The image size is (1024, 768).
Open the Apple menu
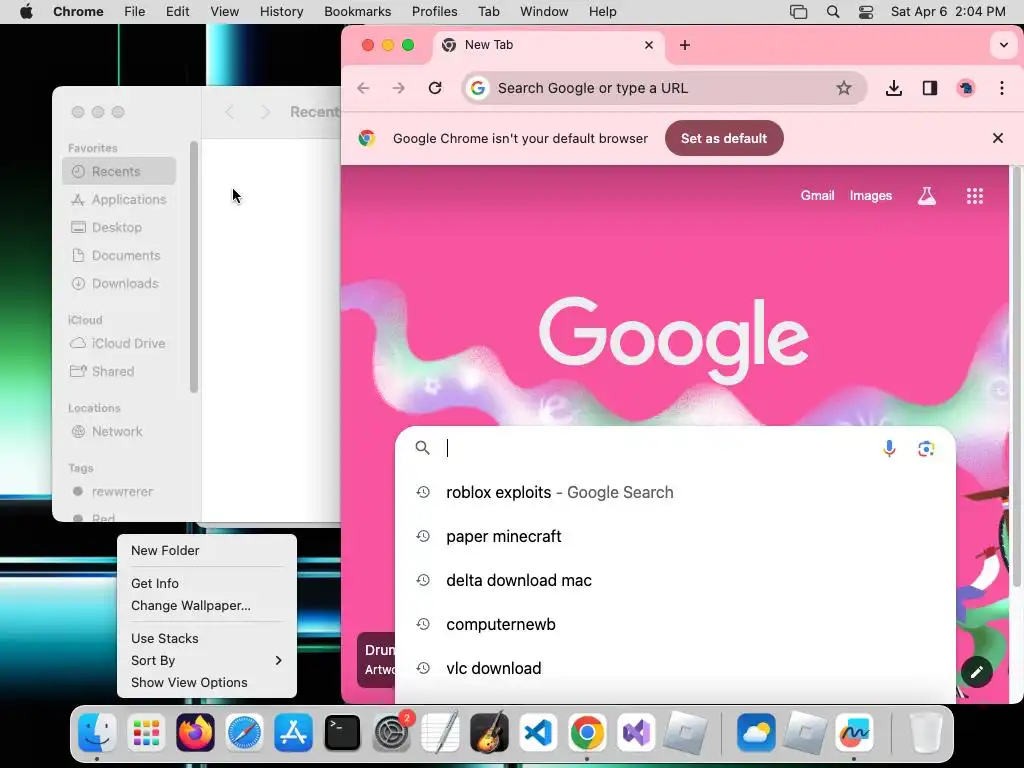click(x=26, y=12)
